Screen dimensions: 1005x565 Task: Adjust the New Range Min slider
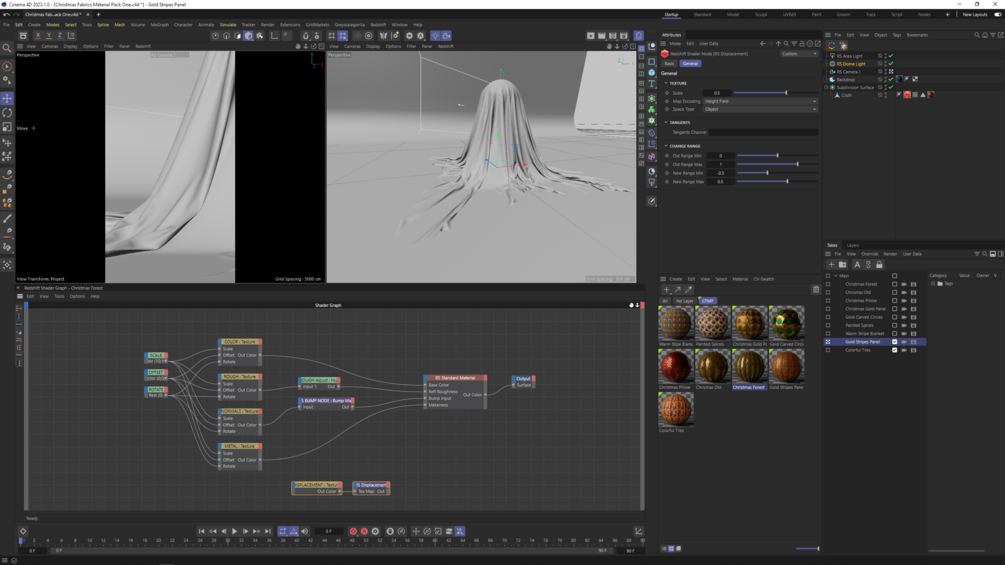(x=777, y=173)
